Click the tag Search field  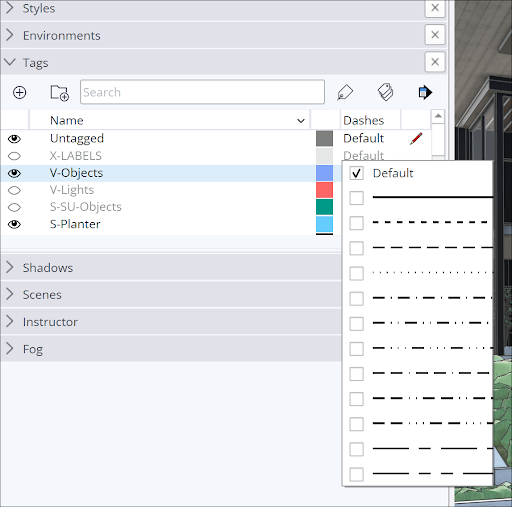point(202,92)
